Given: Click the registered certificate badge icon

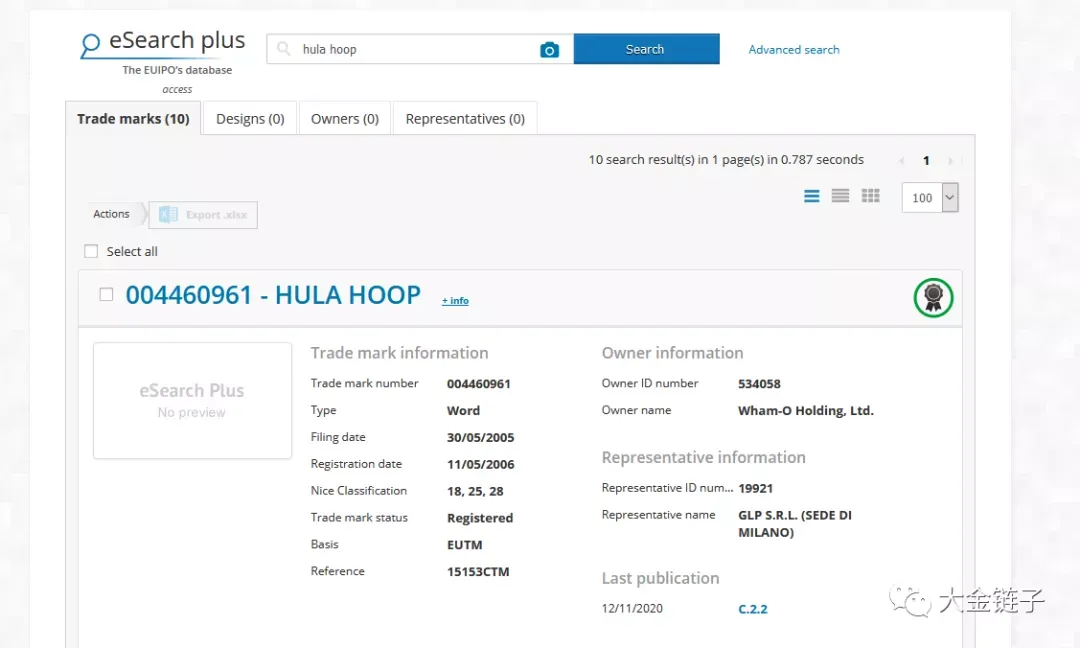Looking at the screenshot, I should pos(933,297).
